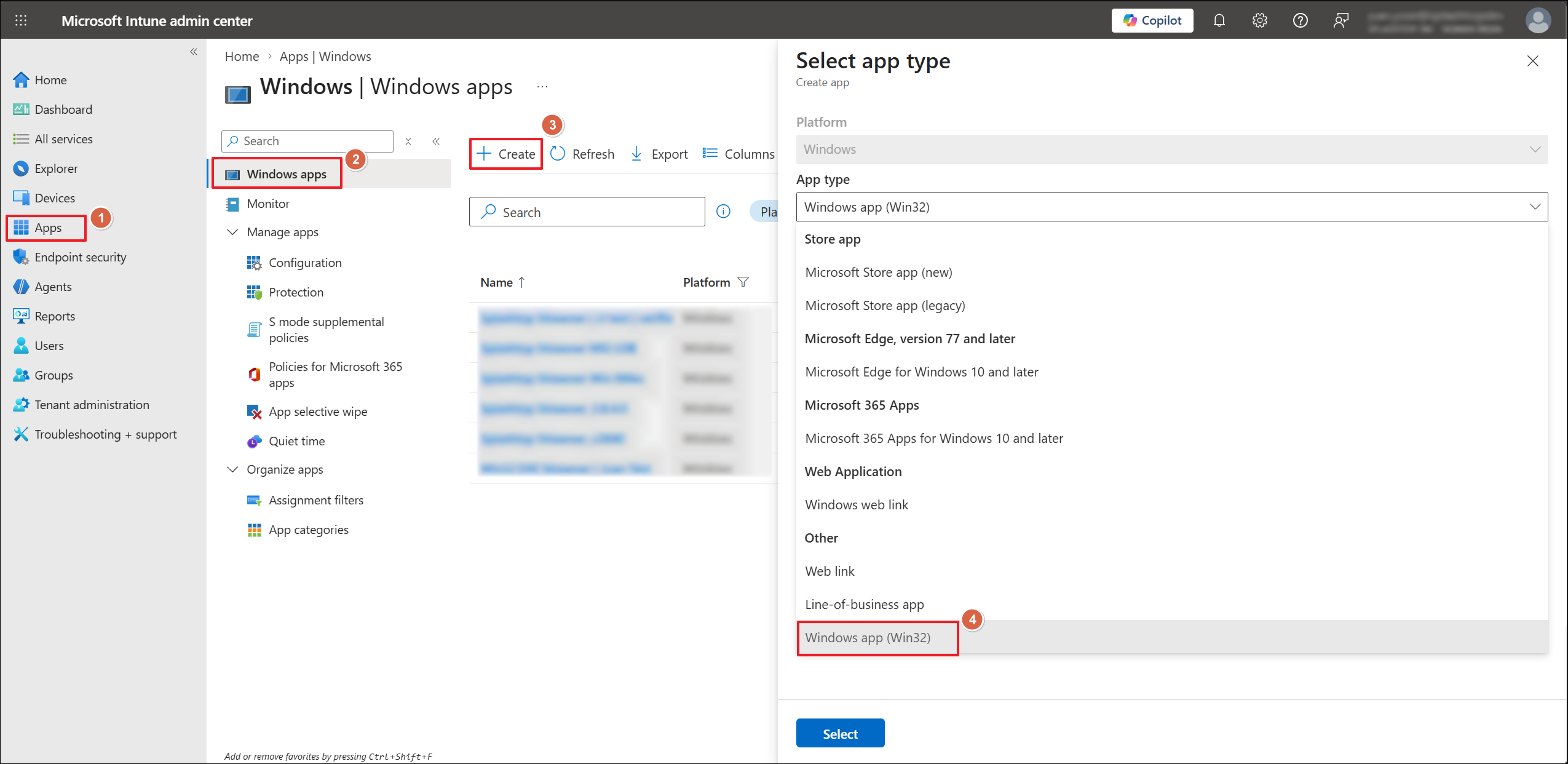This screenshot has height=764, width=1568.
Task: Collapse the left navigation menu
Action: (194, 52)
